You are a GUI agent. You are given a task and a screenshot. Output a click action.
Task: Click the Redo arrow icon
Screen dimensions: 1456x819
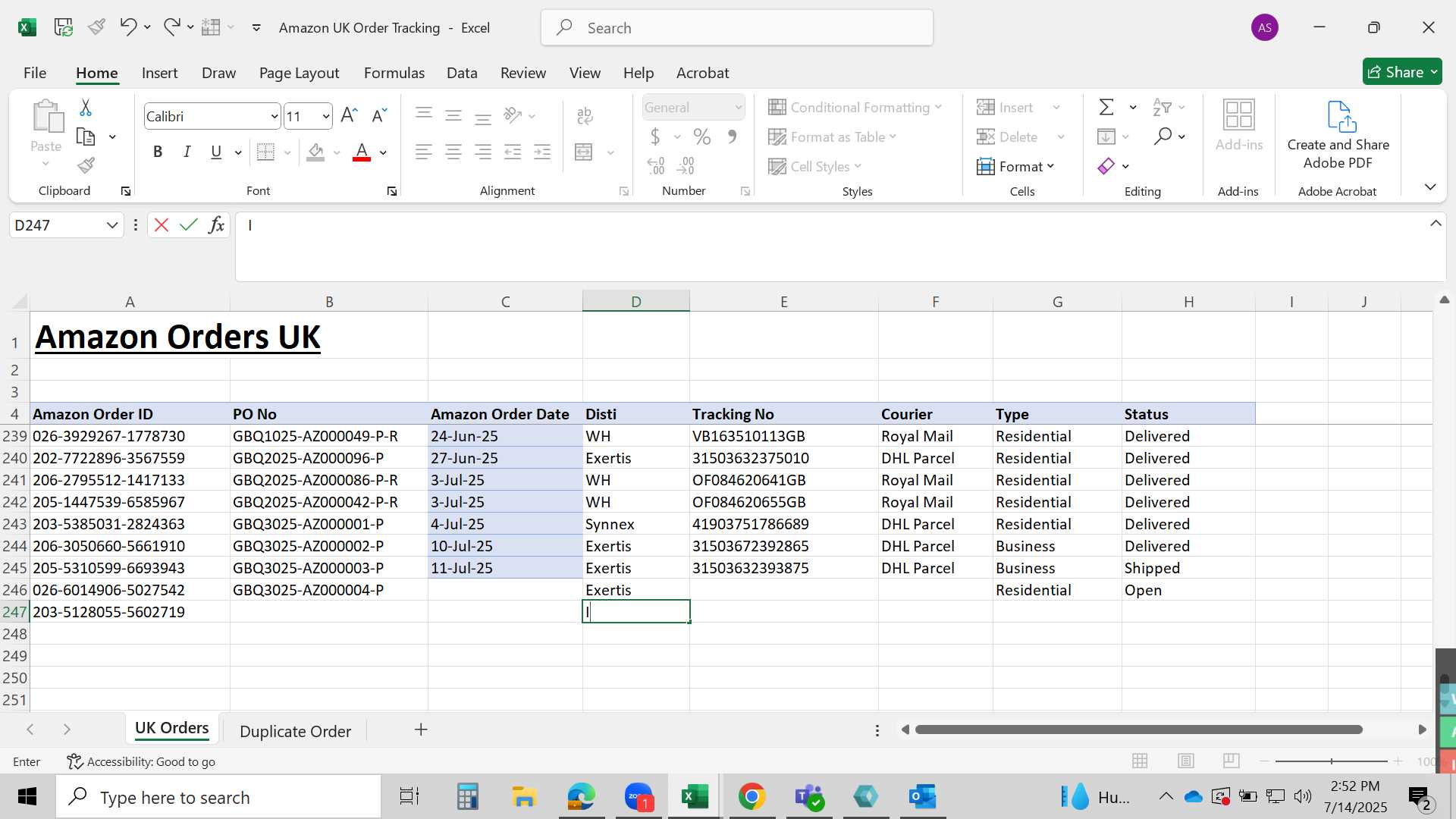coord(172,27)
